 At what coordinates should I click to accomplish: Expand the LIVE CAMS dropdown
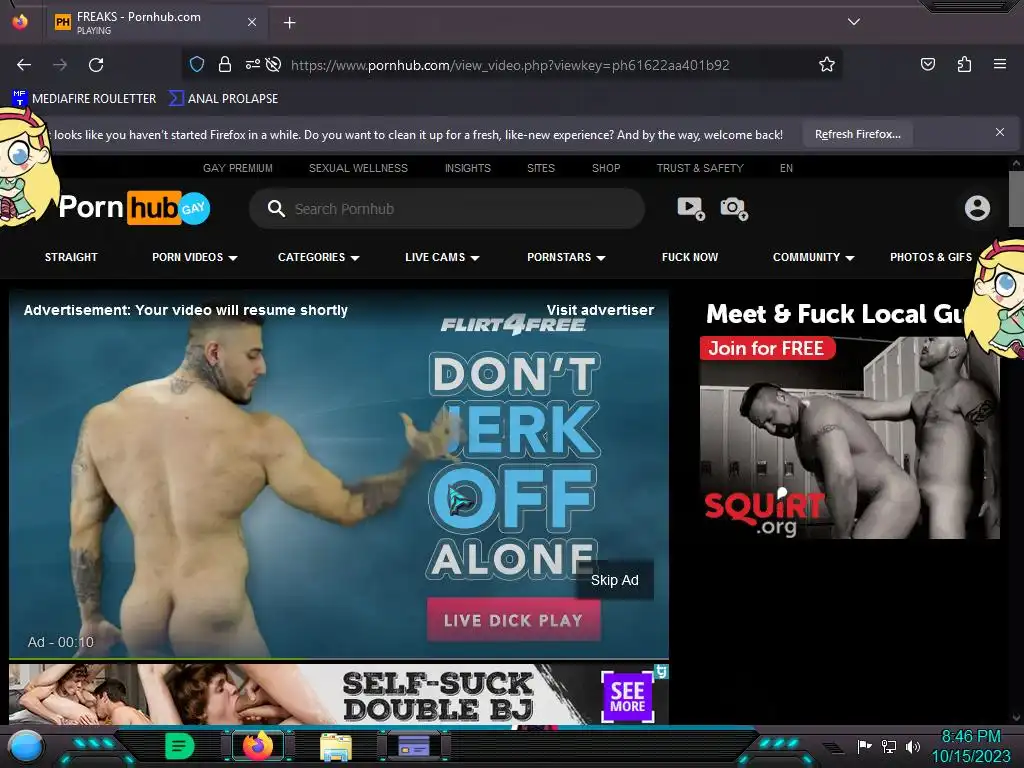pyautogui.click(x=442, y=257)
